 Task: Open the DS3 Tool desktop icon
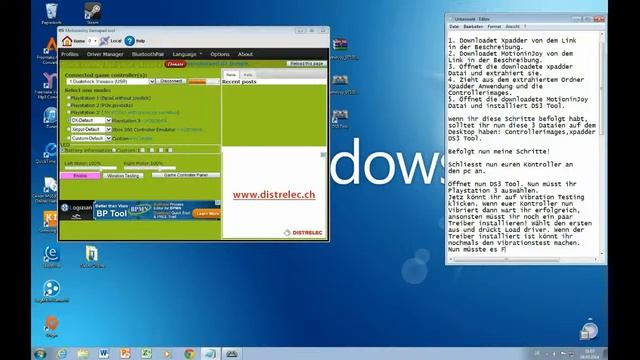point(340,118)
